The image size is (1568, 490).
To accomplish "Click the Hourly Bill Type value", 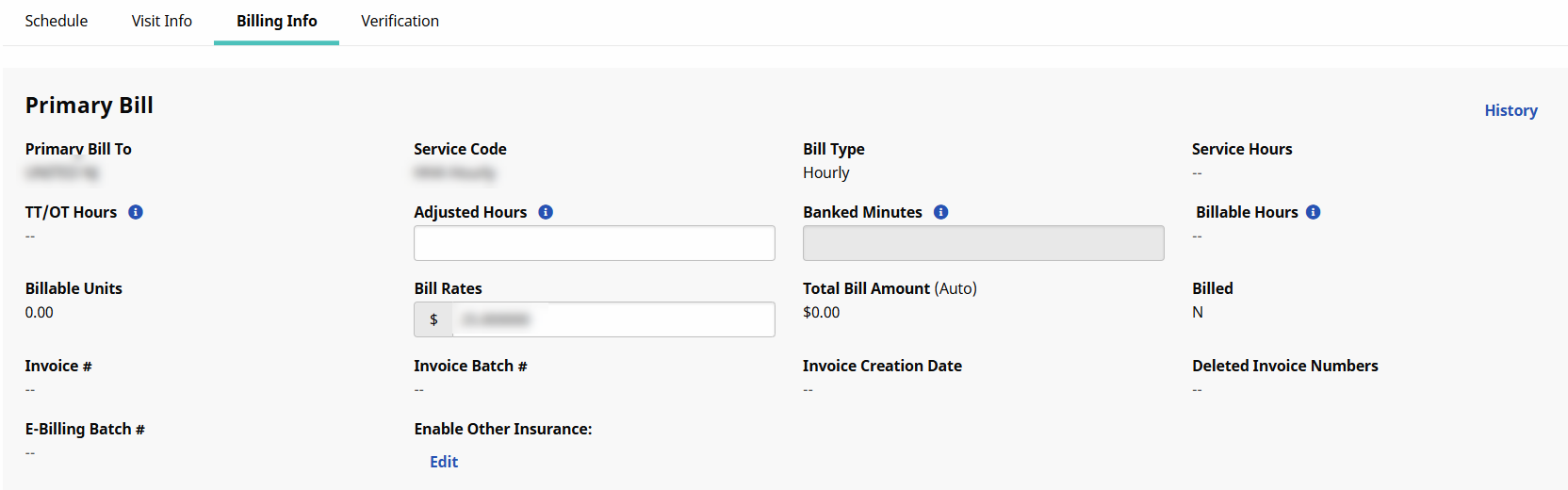I will point(825,172).
